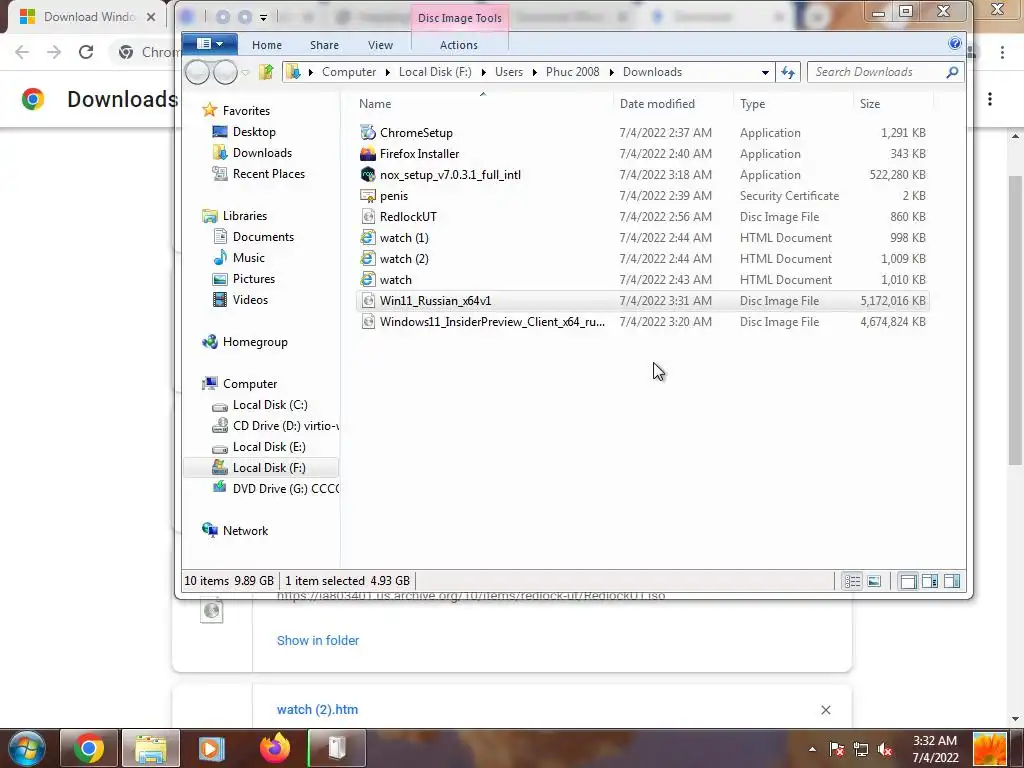Click the muted volume tray icon
1024x768 pixels.
tap(885, 749)
